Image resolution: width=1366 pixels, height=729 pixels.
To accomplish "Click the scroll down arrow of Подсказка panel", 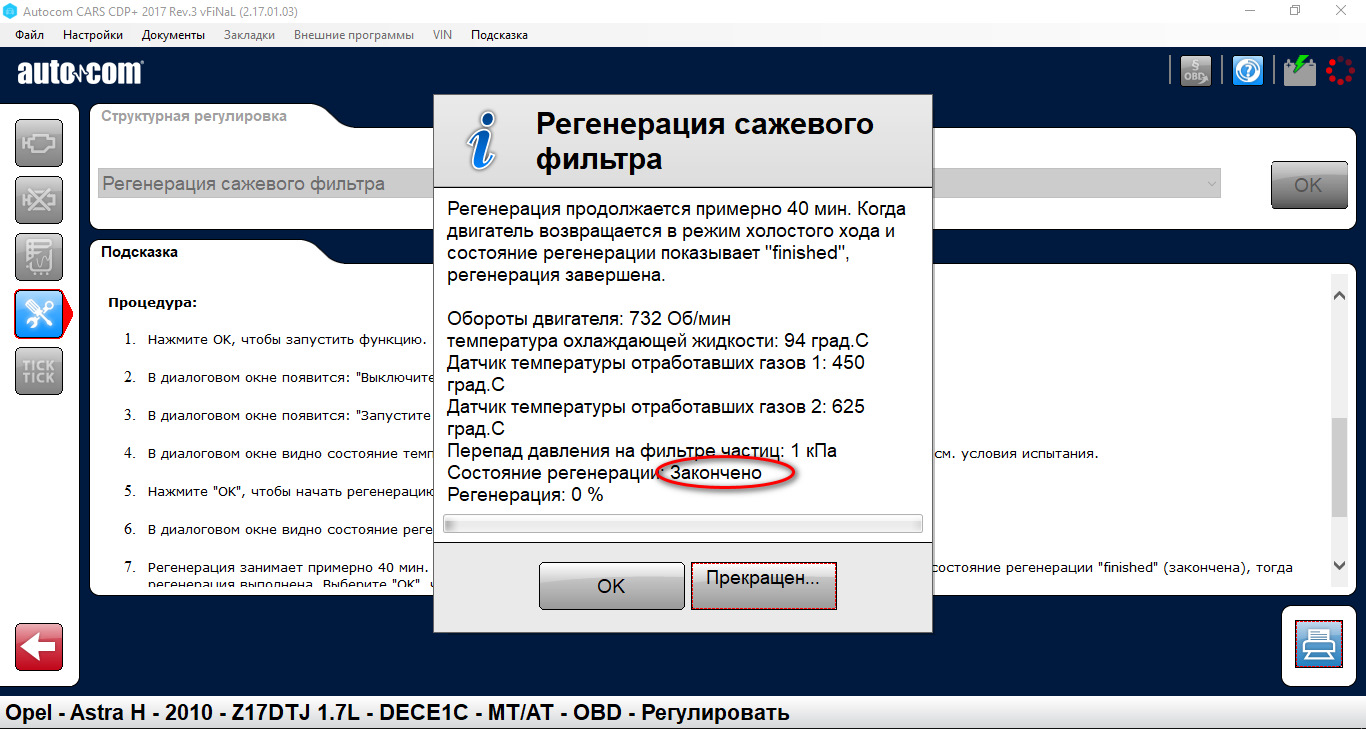I will tap(1340, 566).
